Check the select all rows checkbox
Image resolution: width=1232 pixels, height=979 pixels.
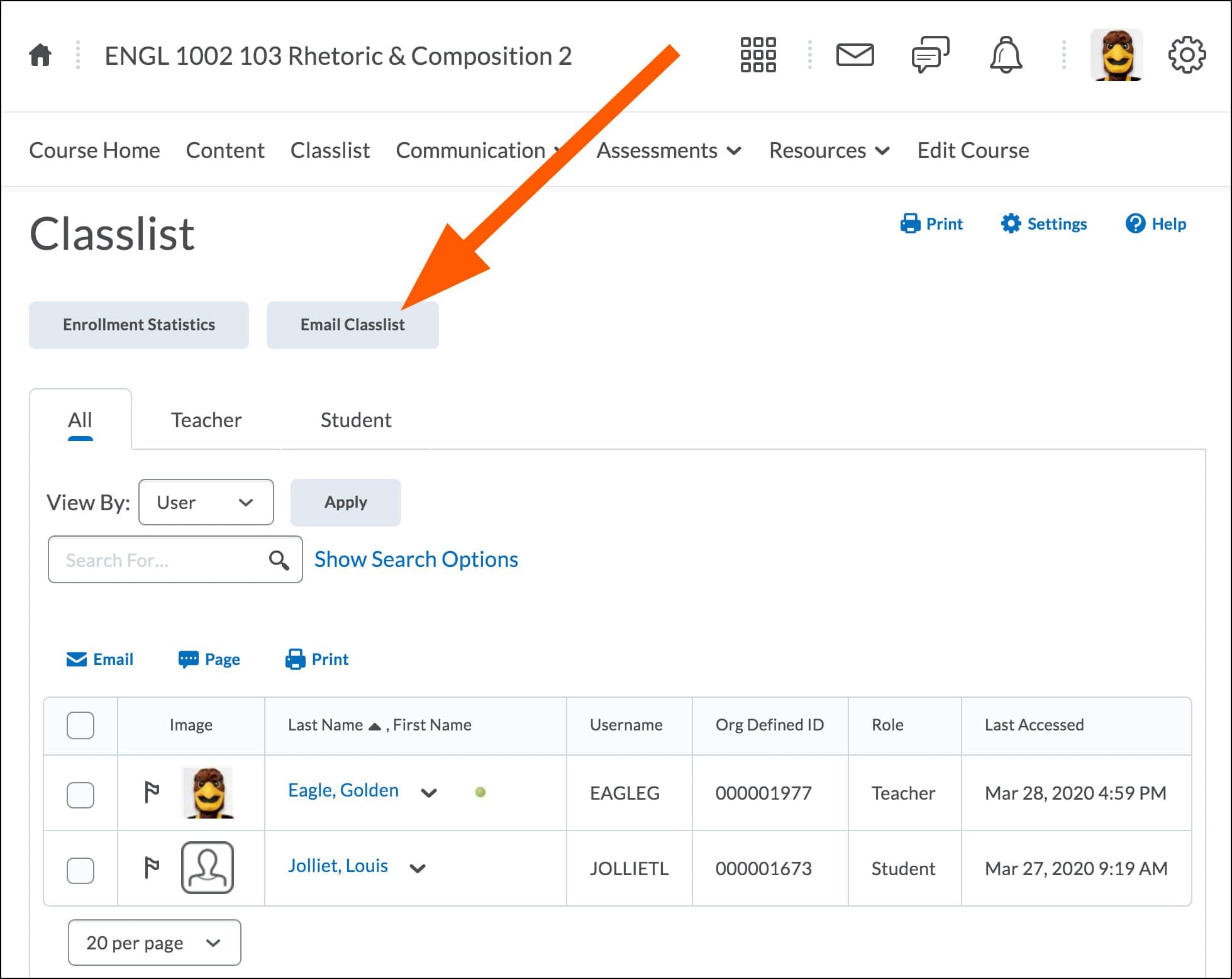[80, 725]
